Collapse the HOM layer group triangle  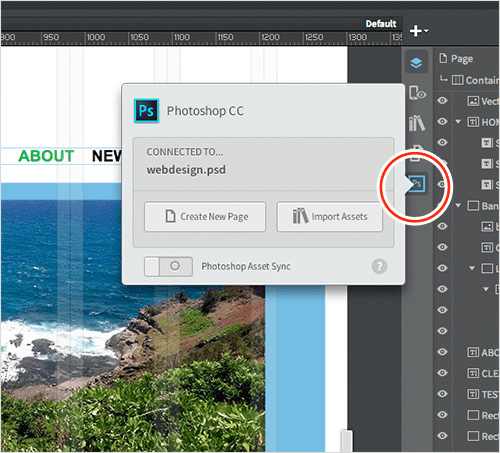click(x=458, y=122)
